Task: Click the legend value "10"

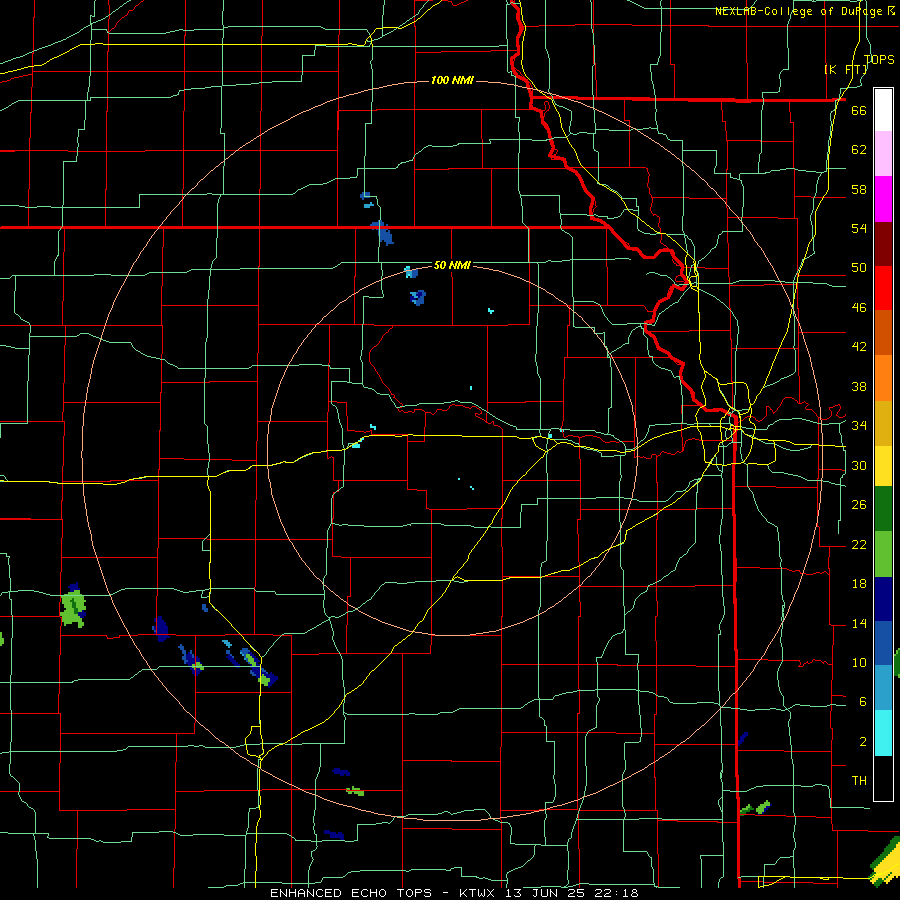Action: (x=859, y=663)
